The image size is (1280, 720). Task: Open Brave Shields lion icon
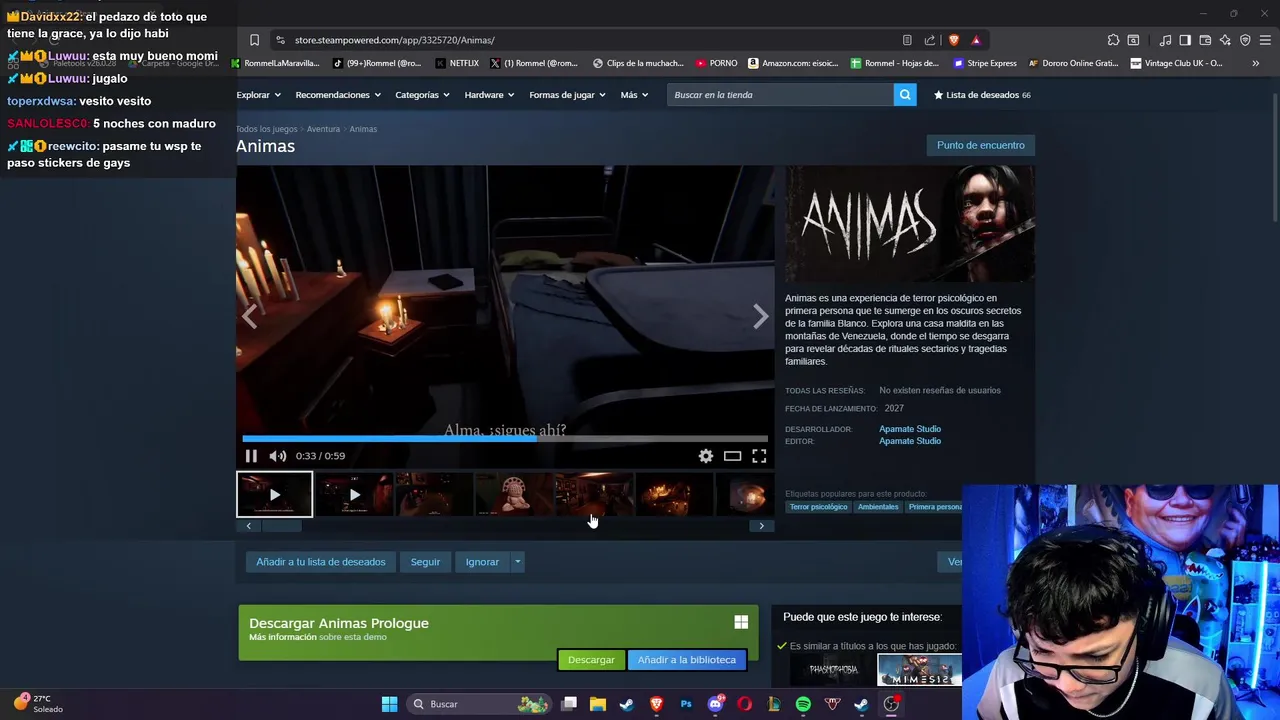coord(954,40)
